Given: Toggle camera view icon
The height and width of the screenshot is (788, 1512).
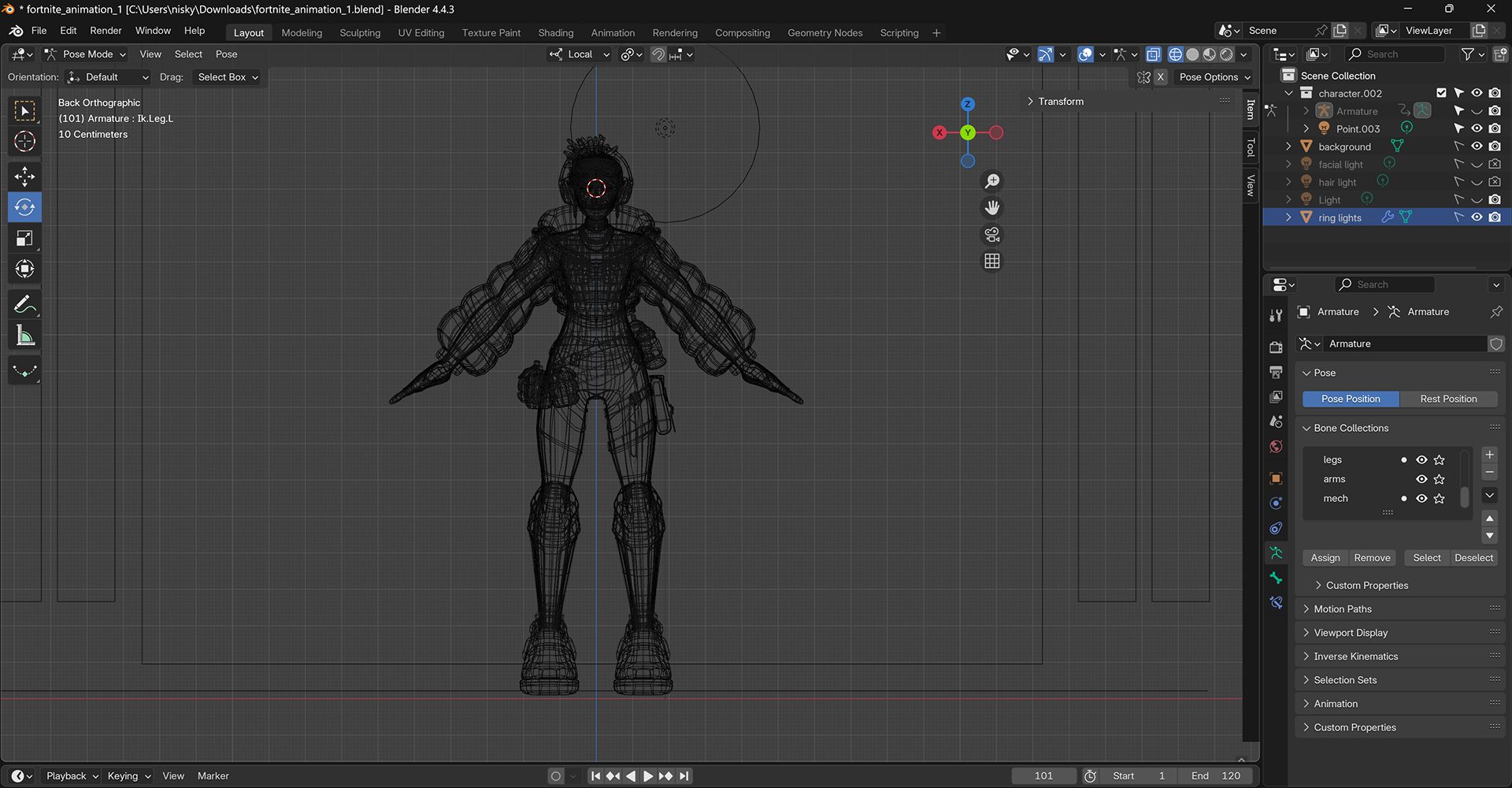Looking at the screenshot, I should (992, 235).
